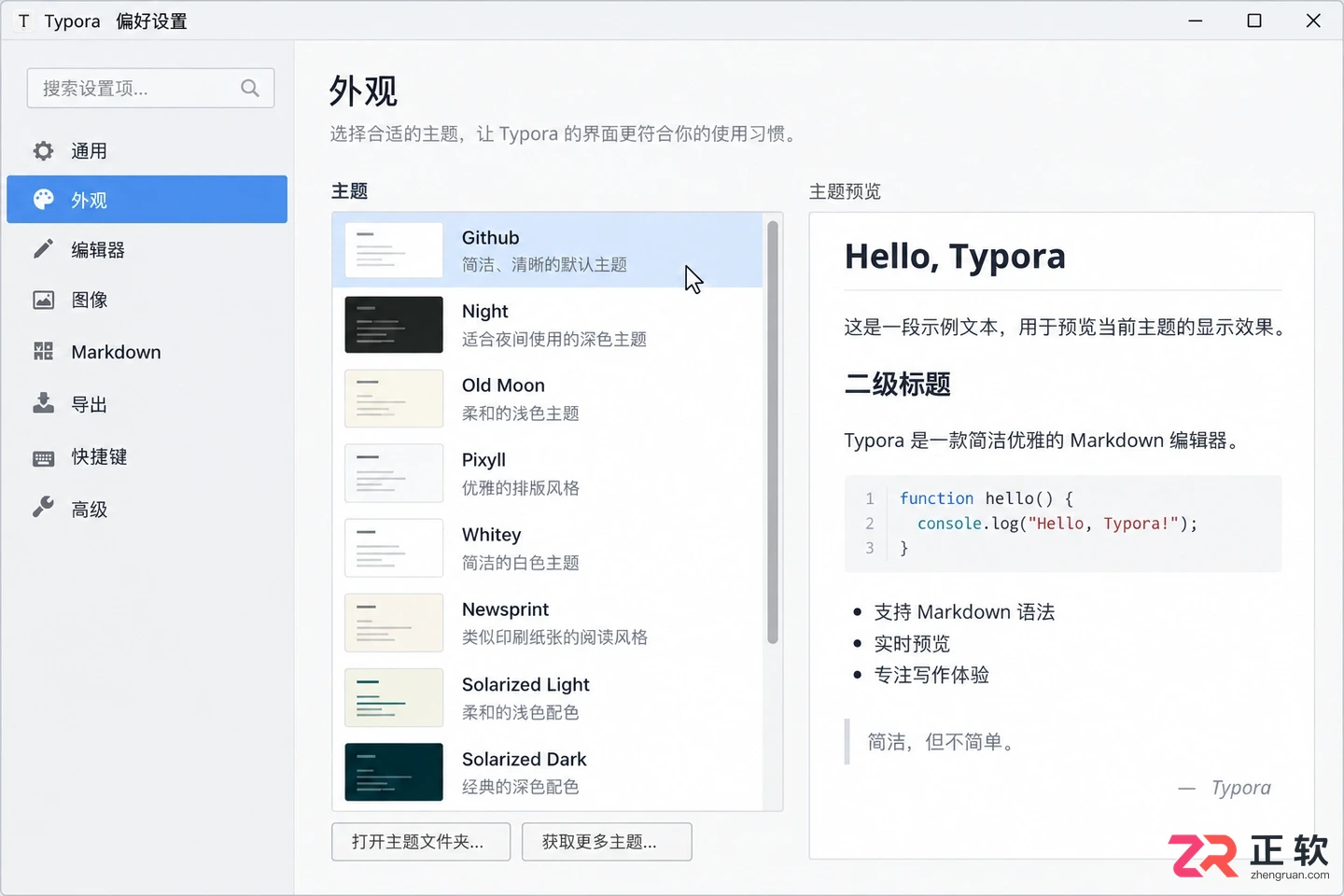Select the Solarized Dark theme thumbnail
The image size is (1344, 896).
click(394, 772)
